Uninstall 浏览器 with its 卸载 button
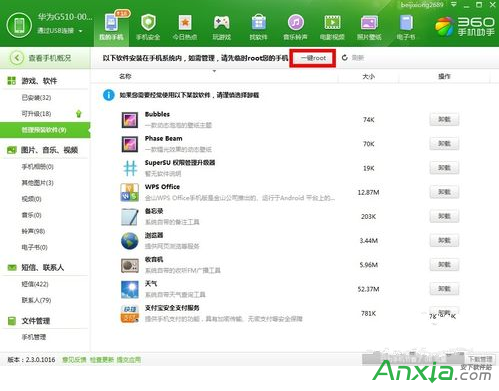Image resolution: width=499 pixels, height=391 pixels. pos(444,241)
